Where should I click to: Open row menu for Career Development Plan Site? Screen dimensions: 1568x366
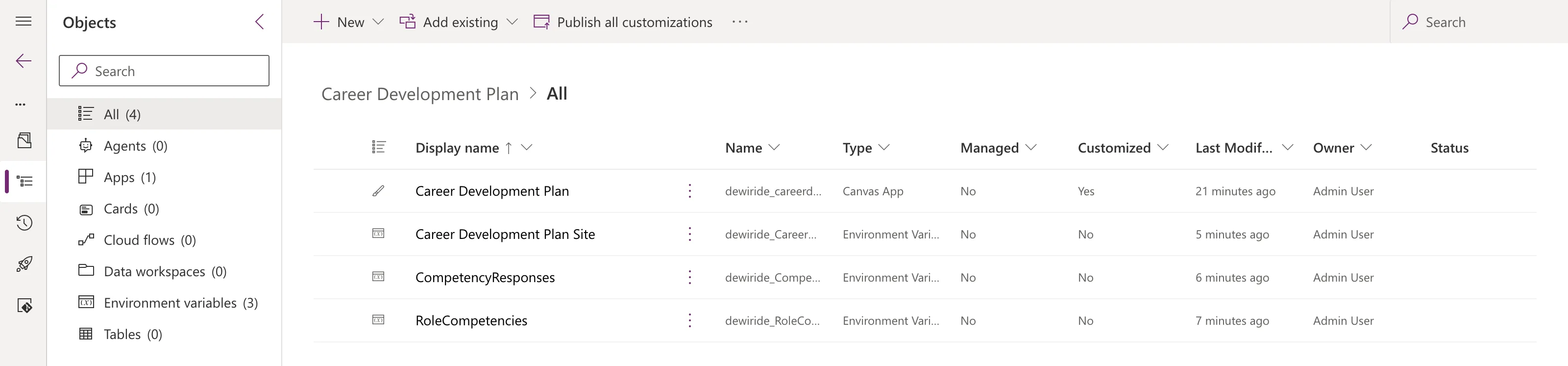click(689, 235)
